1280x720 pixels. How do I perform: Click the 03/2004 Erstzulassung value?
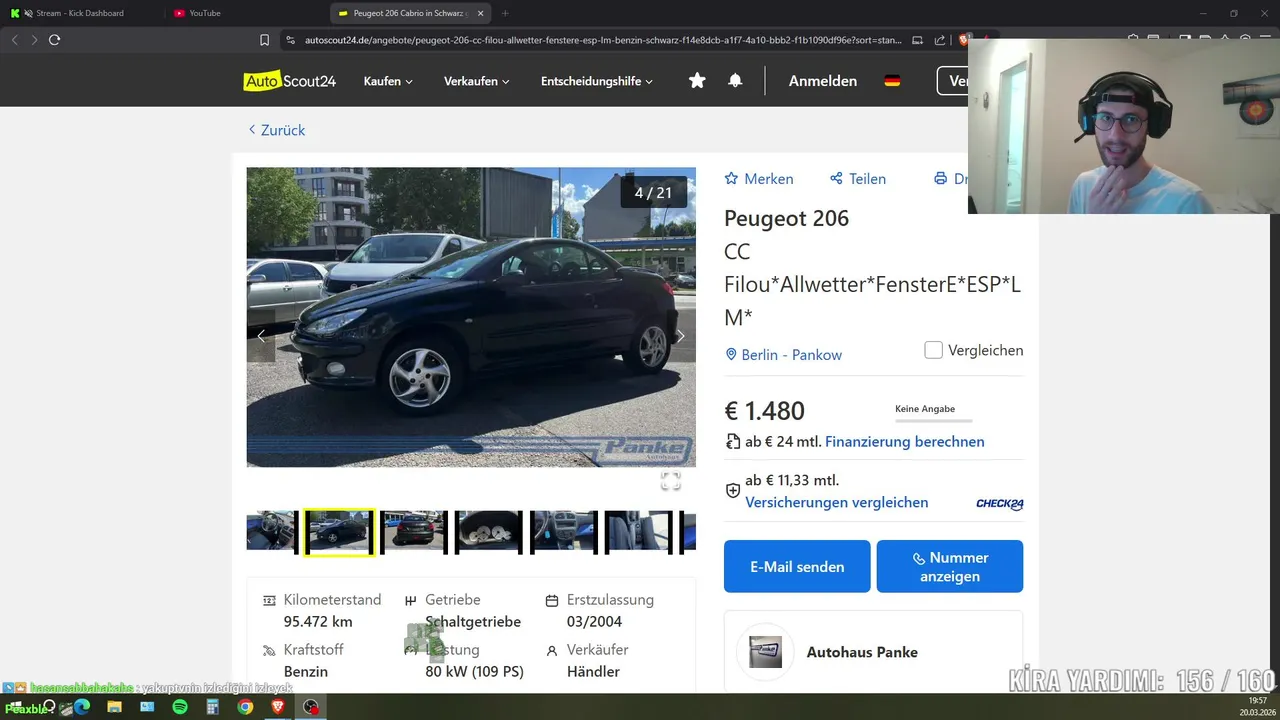(594, 622)
